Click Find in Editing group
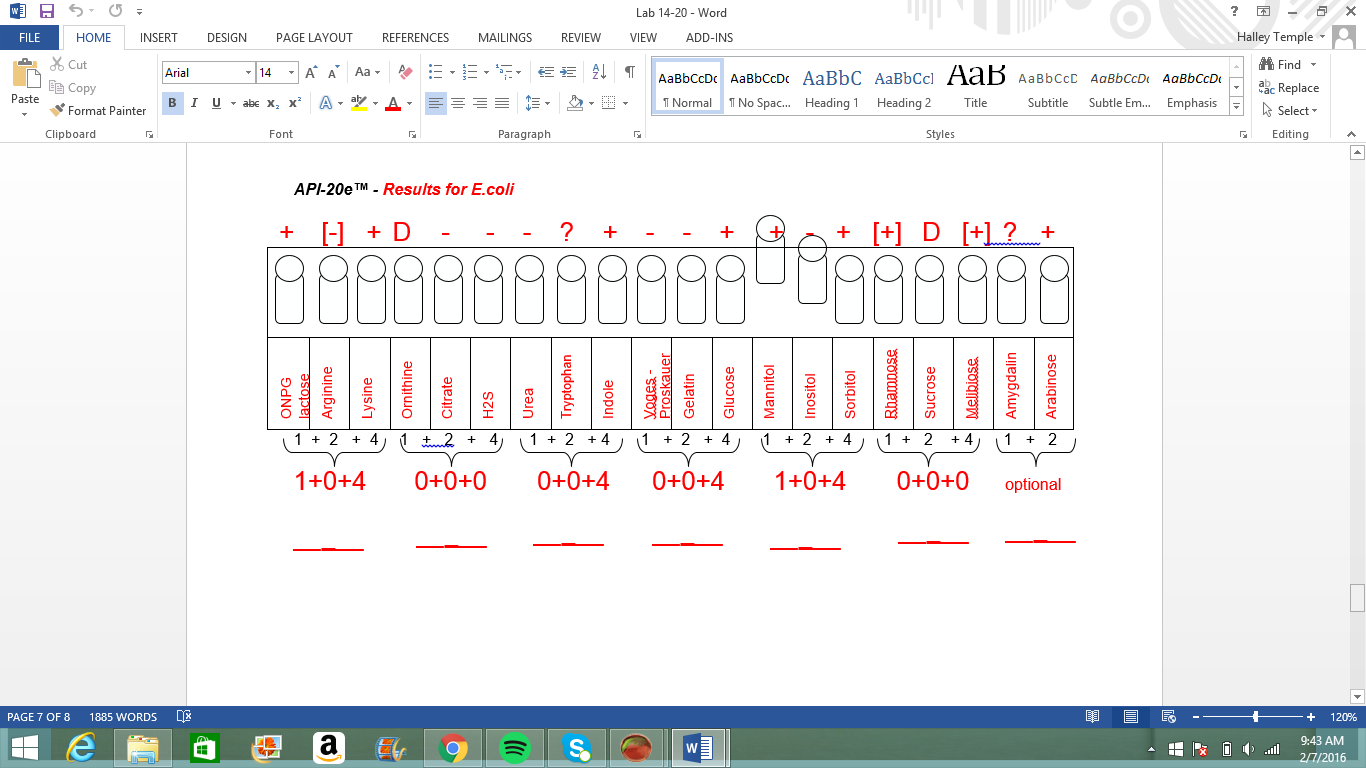1366x768 pixels. click(x=1289, y=65)
